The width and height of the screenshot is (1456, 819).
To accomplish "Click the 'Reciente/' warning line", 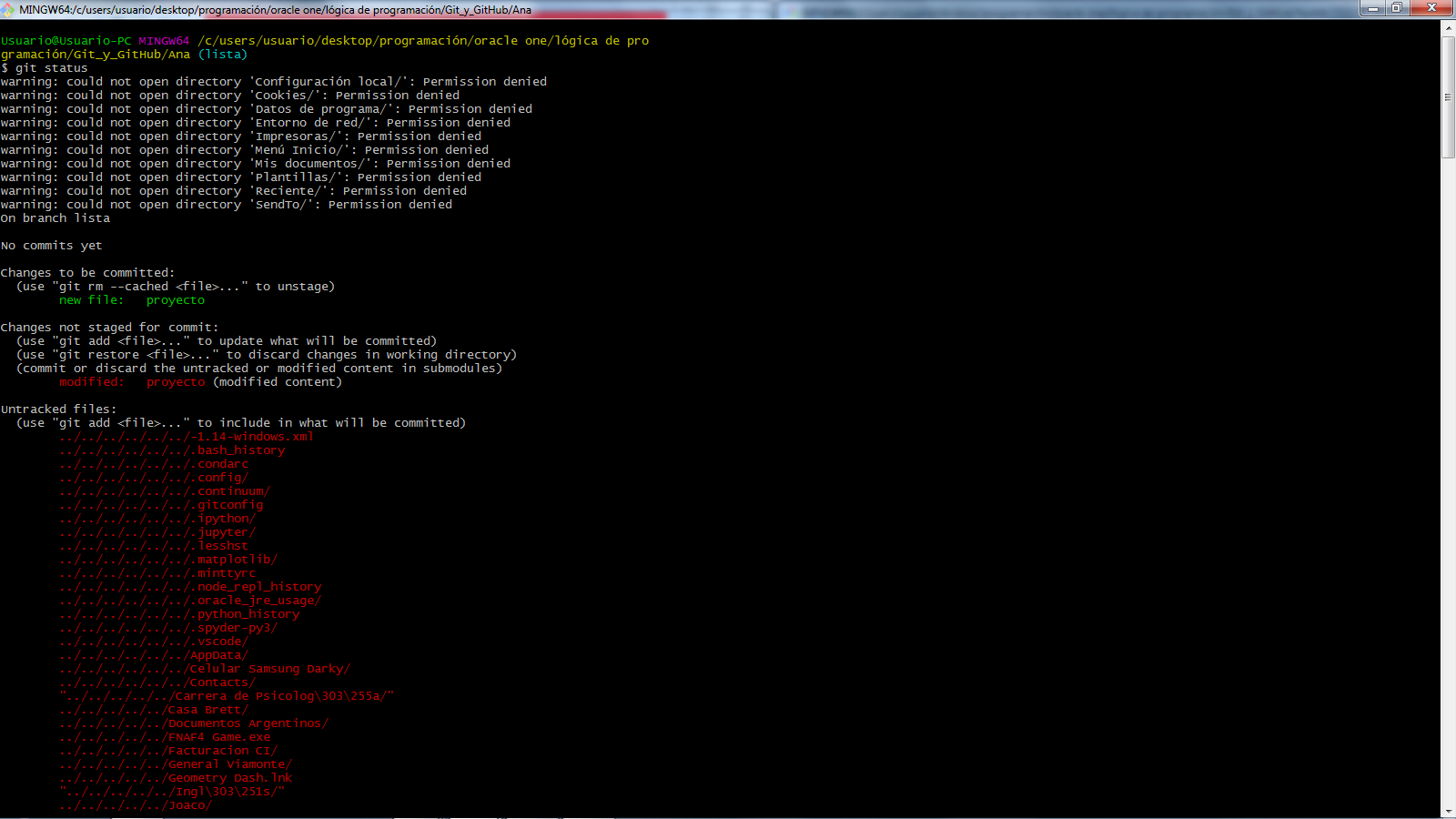I will [234, 191].
